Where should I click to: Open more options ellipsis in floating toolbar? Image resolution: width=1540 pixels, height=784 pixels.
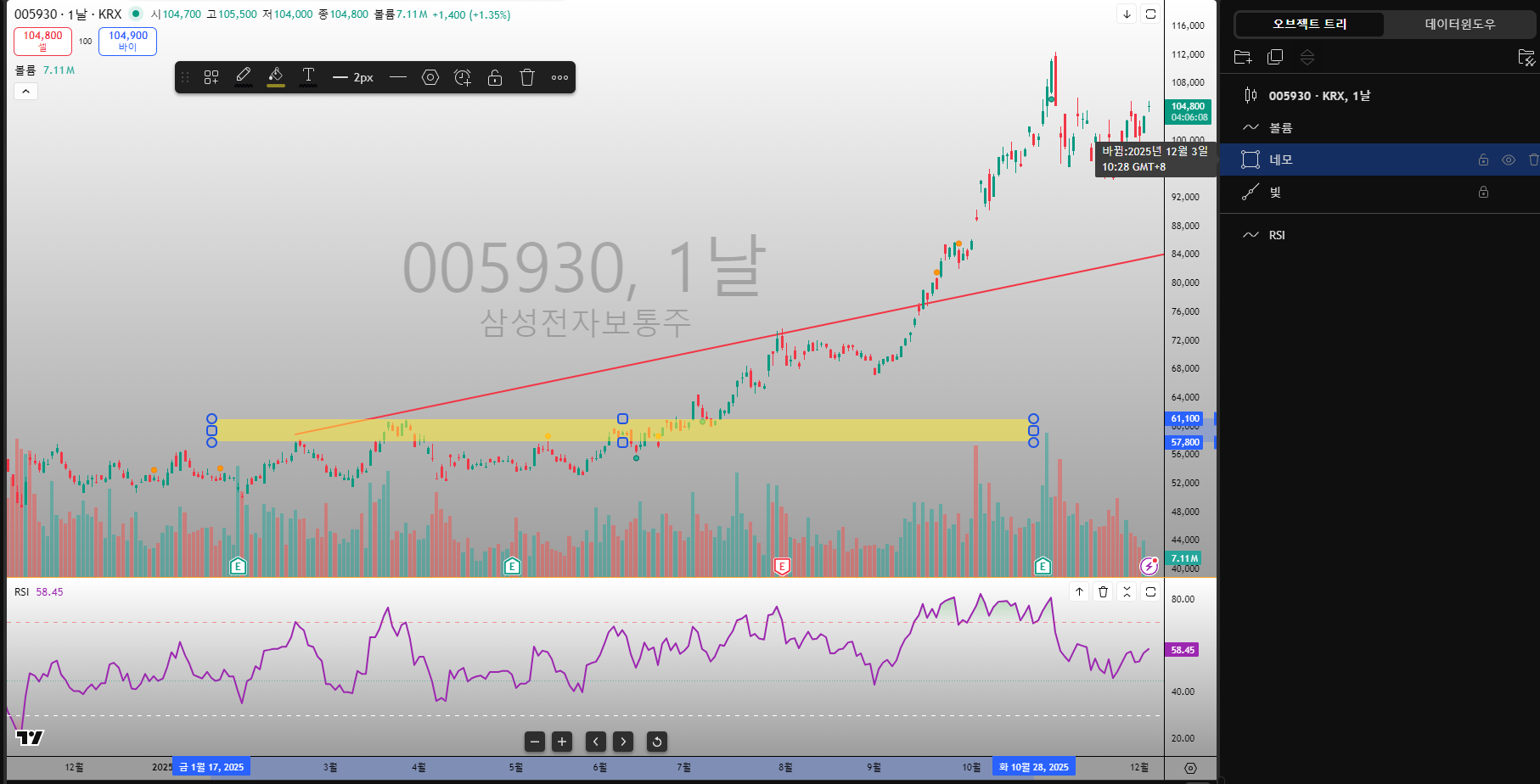point(559,77)
